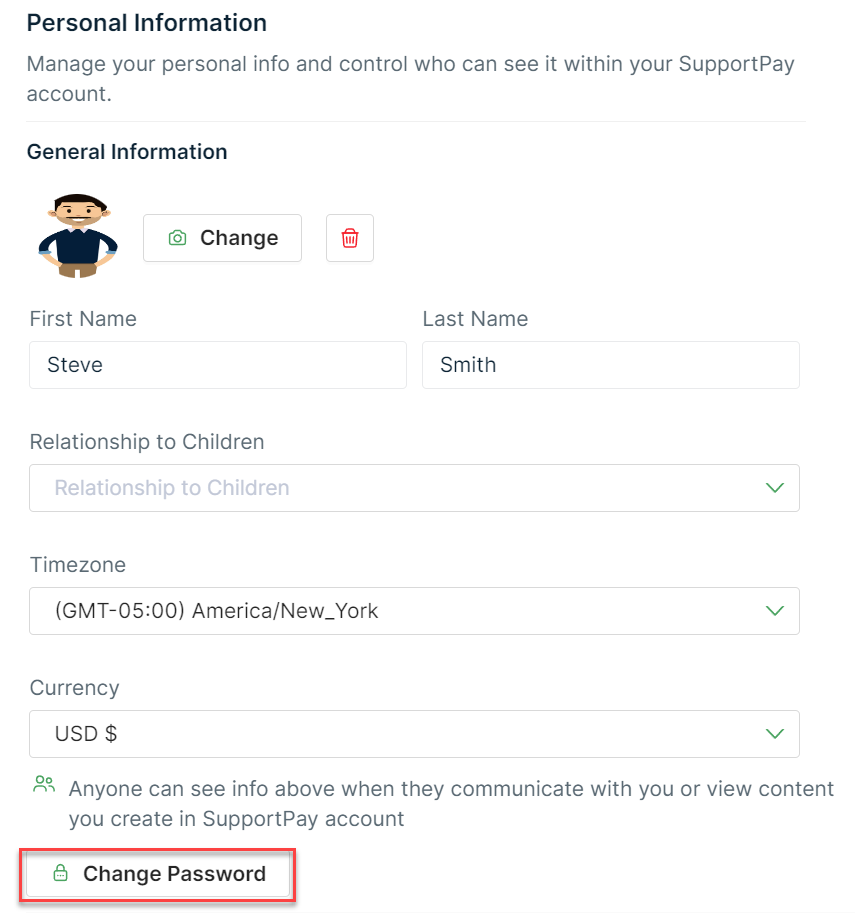Screen dimensions: 855x914
Task: Expand the USD $ currency dropdown
Action: pos(400,734)
